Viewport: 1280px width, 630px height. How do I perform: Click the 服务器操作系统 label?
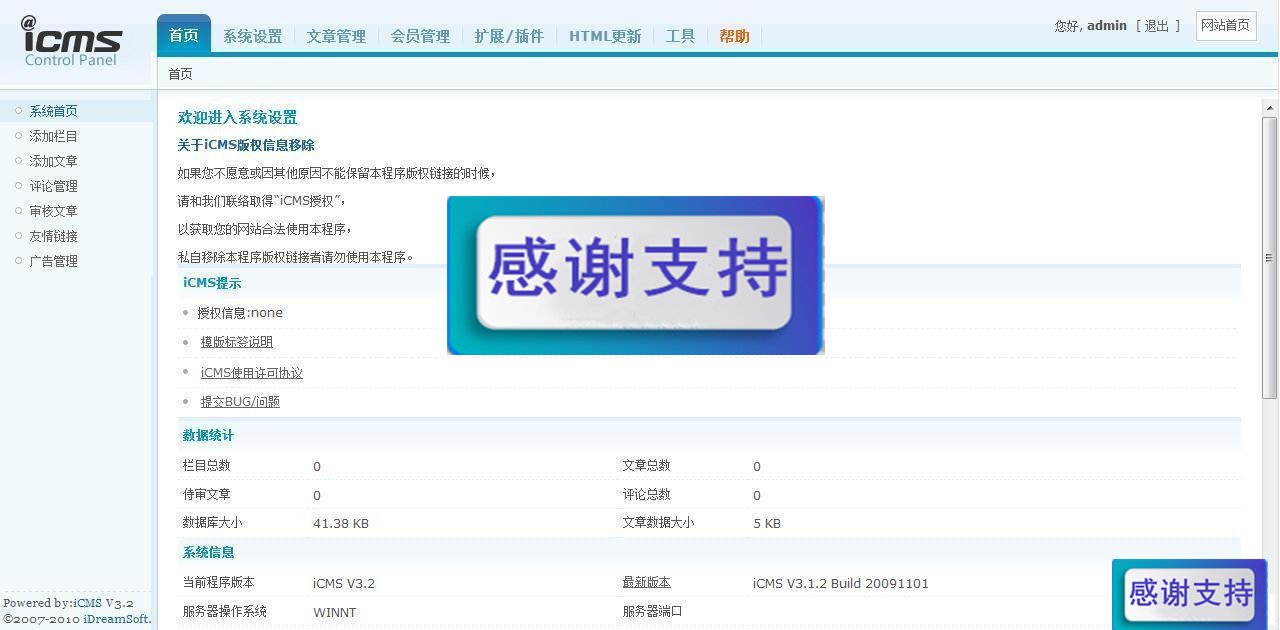tap(224, 611)
